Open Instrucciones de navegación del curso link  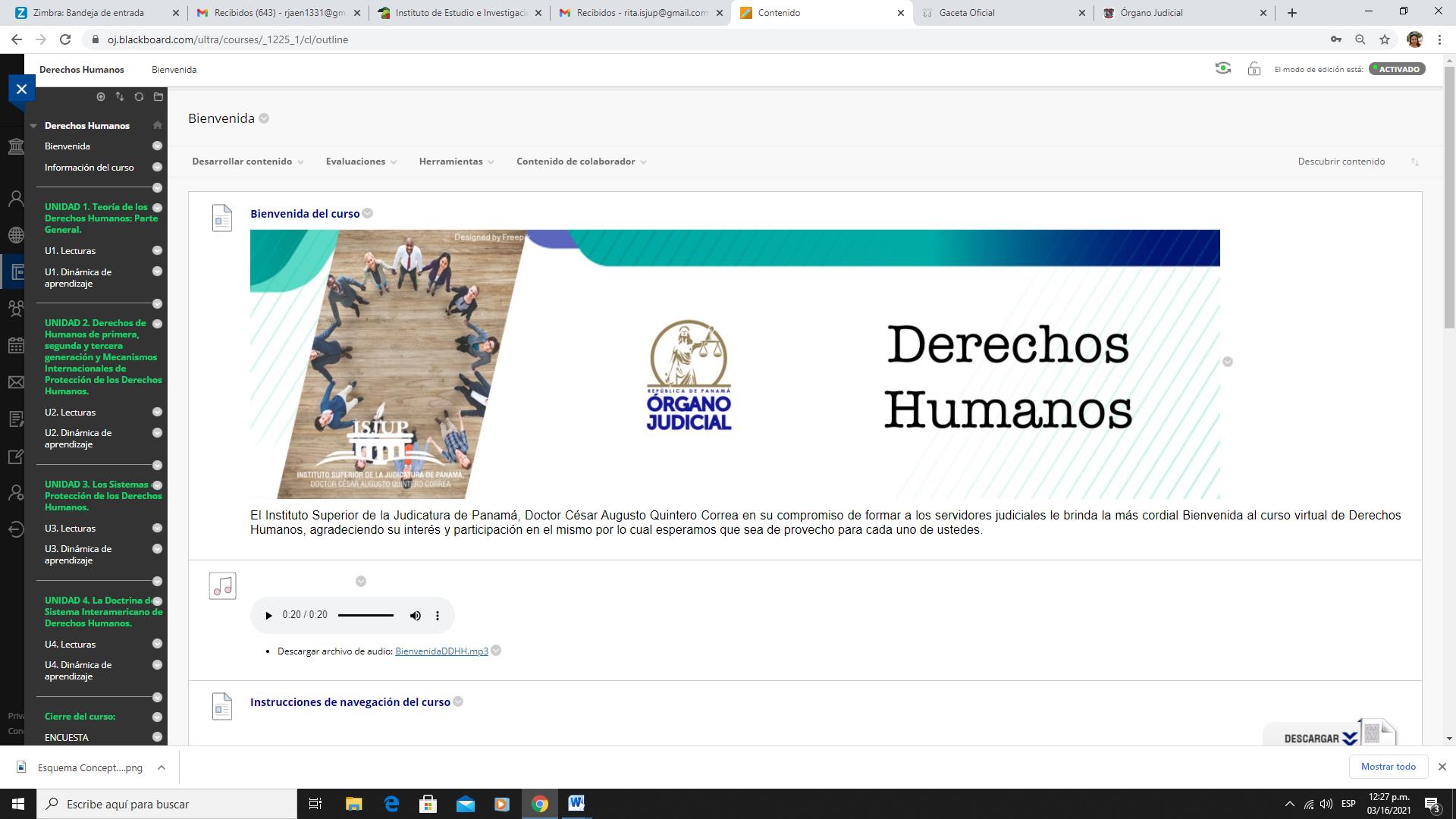tap(350, 702)
